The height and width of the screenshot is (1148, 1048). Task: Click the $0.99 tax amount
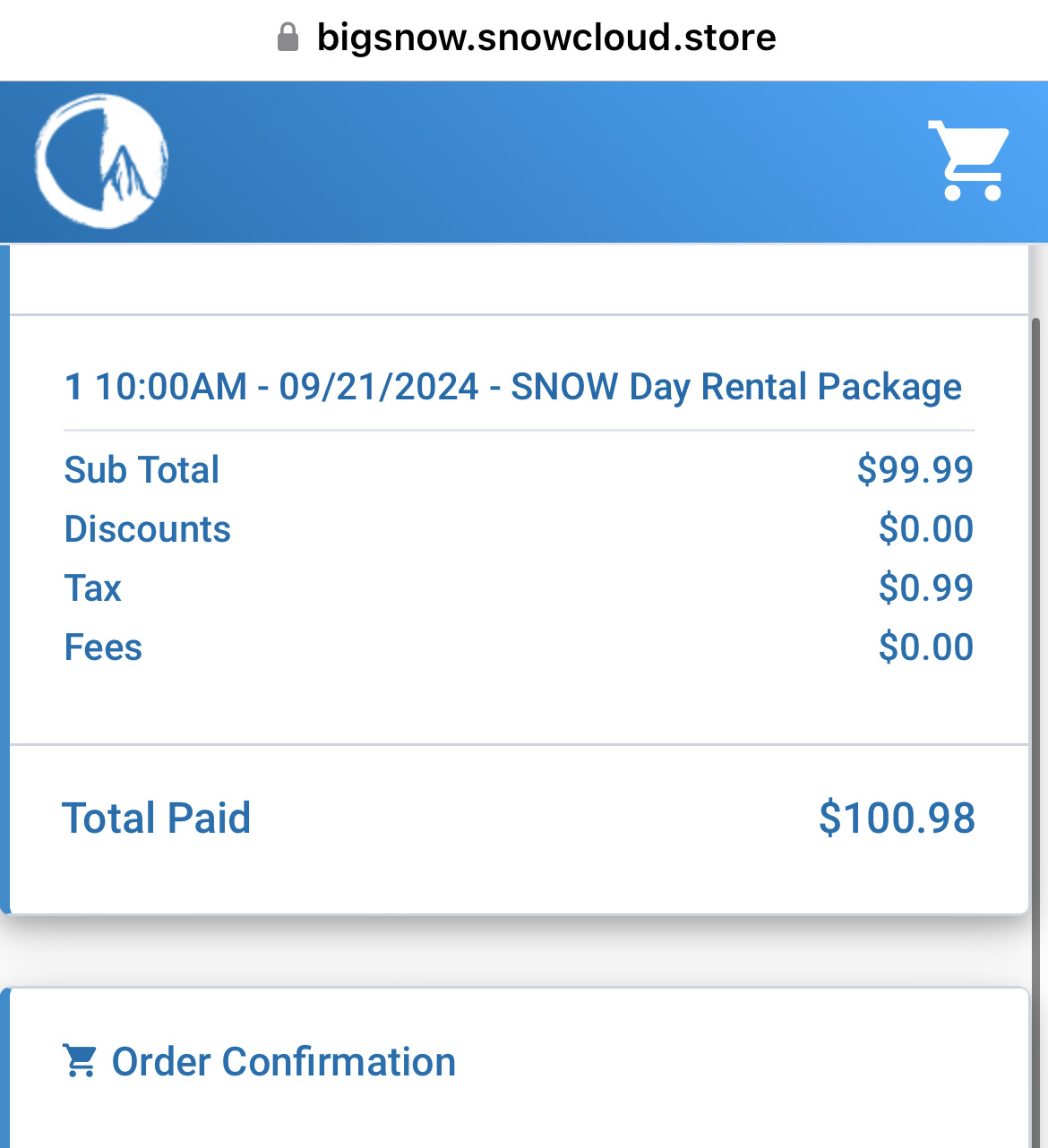coord(925,588)
